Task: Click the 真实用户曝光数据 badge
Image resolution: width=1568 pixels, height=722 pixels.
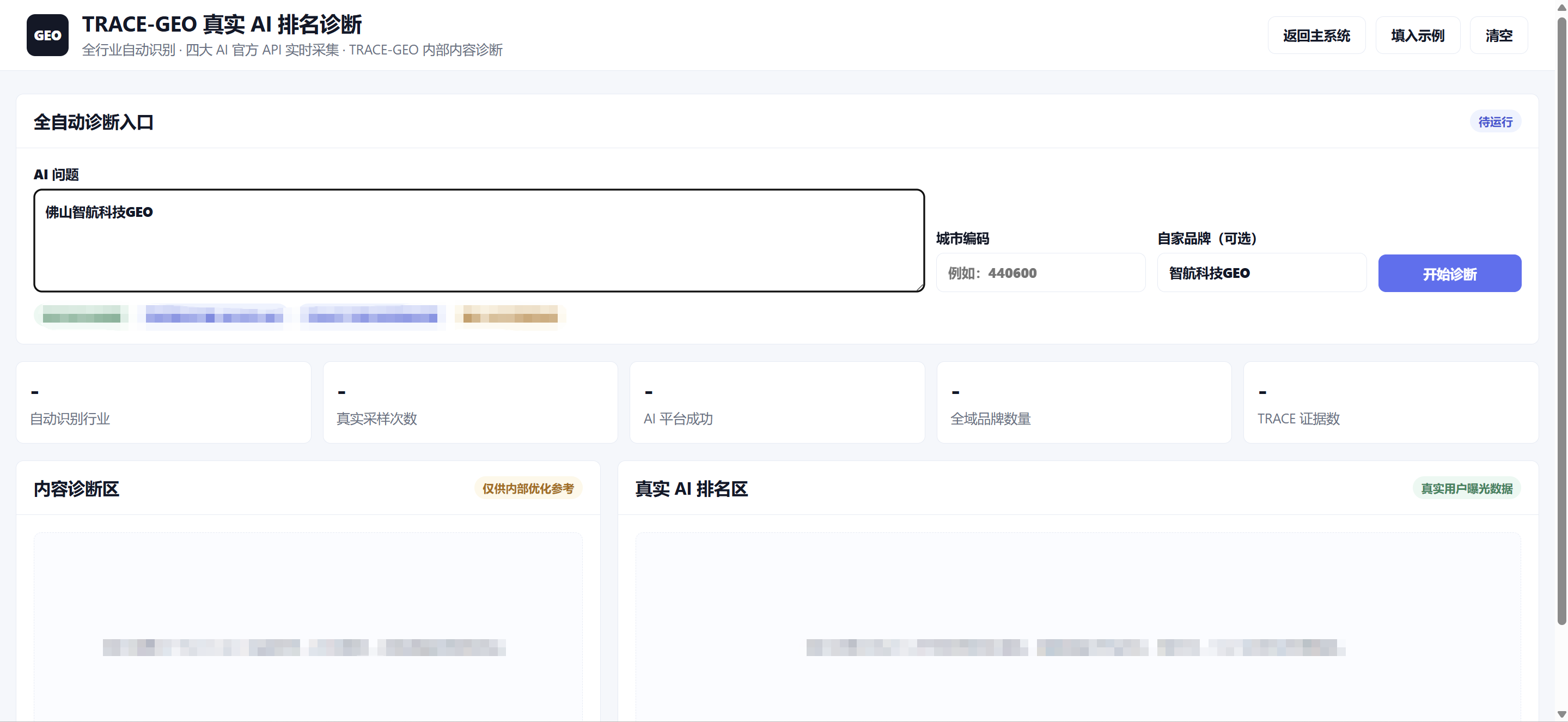Action: coord(1466,488)
